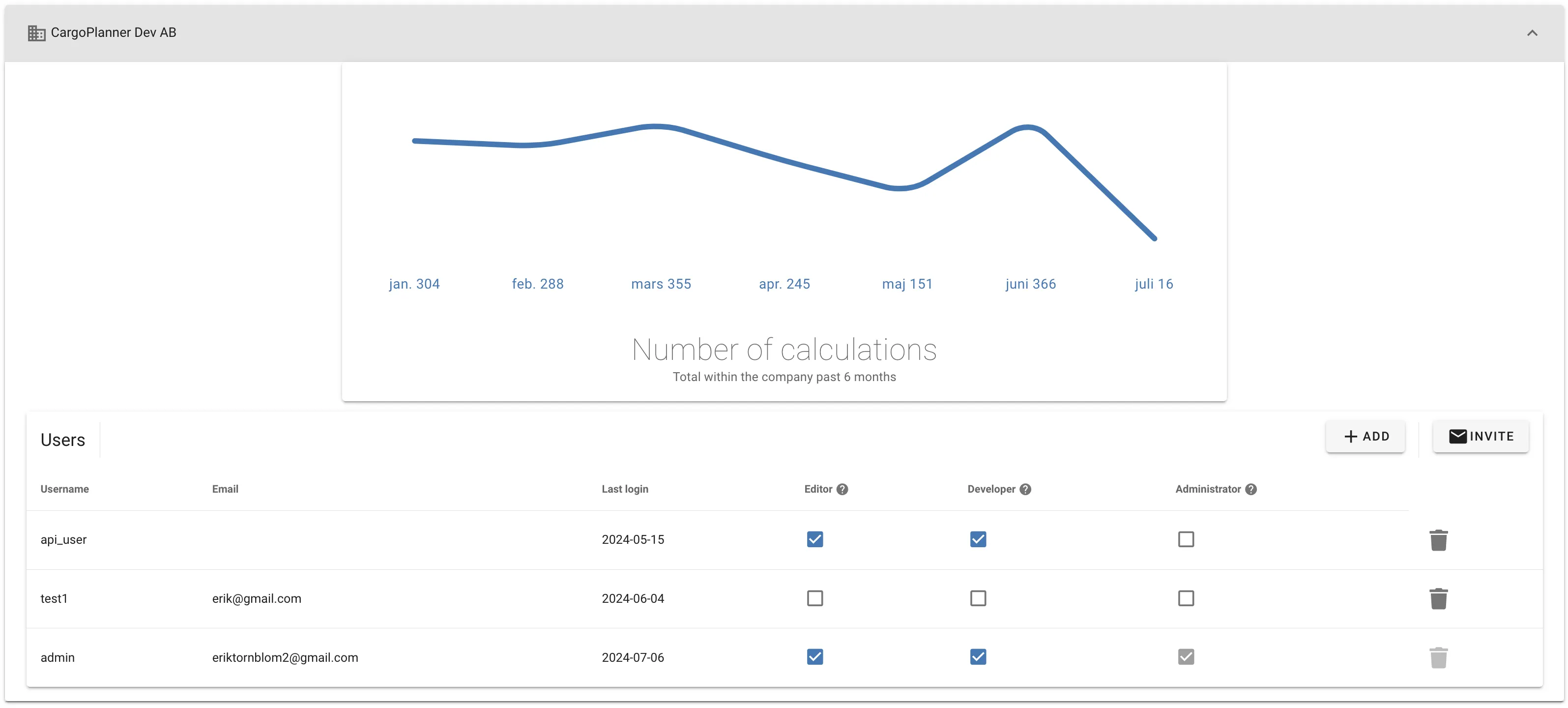The image size is (1568, 708).
Task: Collapse the CargoPlanner Dev AB panel
Action: point(1533,33)
